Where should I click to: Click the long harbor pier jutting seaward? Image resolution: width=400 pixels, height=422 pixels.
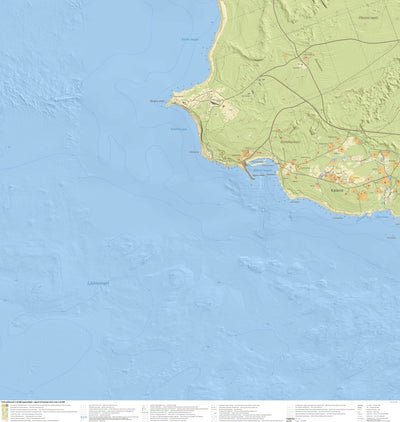(249, 171)
